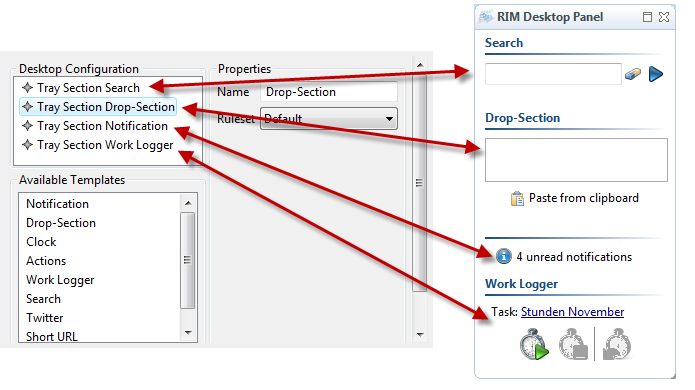Click the Name field containing Drop-Section
Image resolution: width=695 pixels, height=390 pixels.
point(328,92)
